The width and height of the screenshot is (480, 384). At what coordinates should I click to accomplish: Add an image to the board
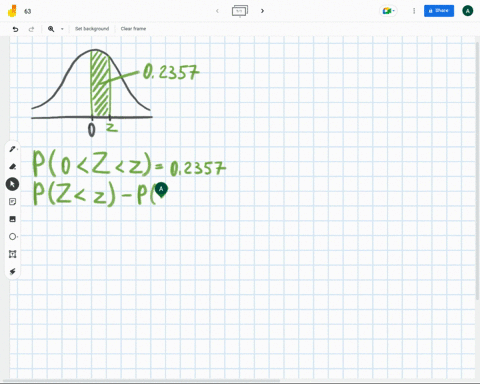(x=13, y=219)
